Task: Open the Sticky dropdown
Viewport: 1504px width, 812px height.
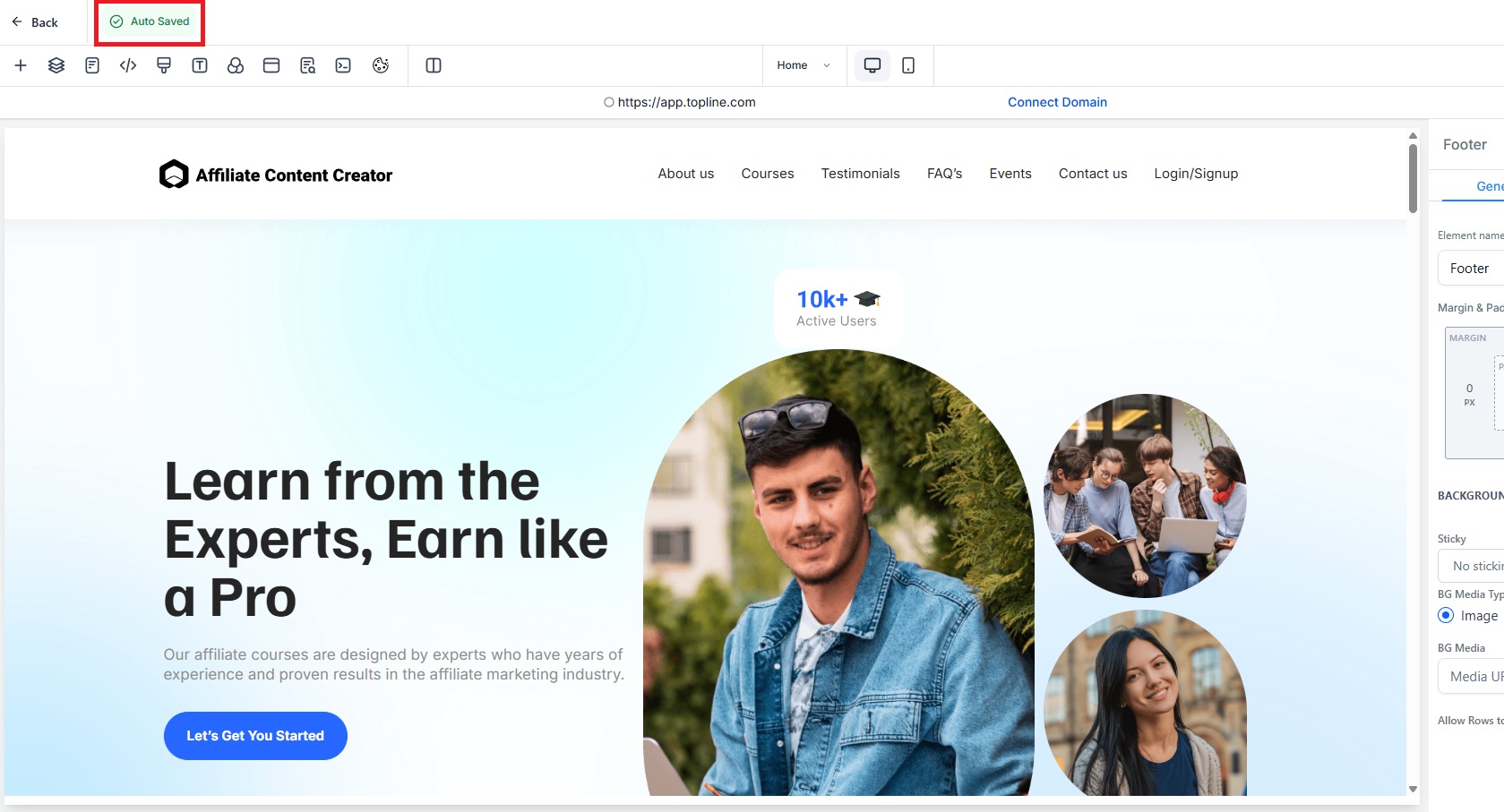Action: tap(1471, 566)
